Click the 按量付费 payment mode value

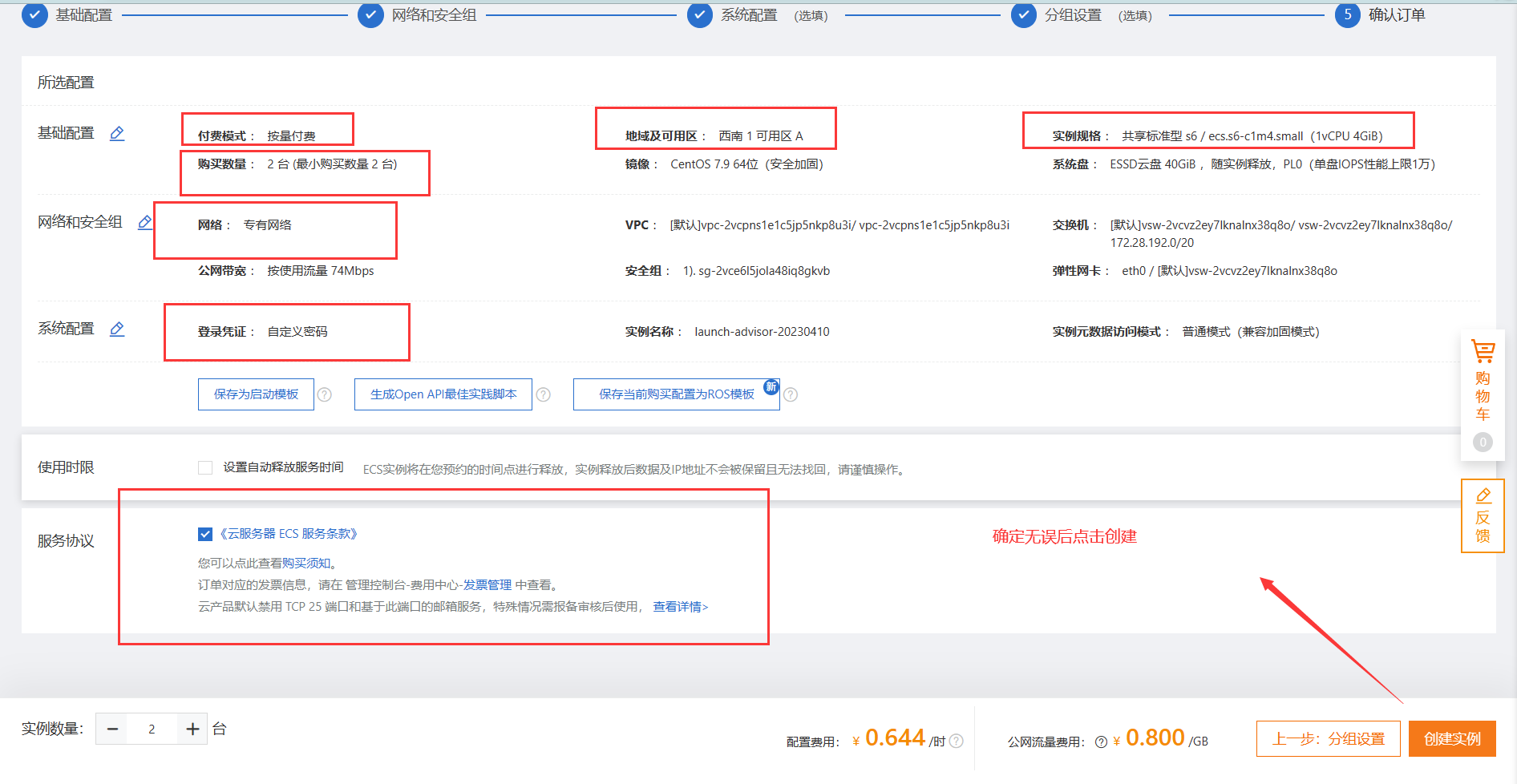(291, 136)
